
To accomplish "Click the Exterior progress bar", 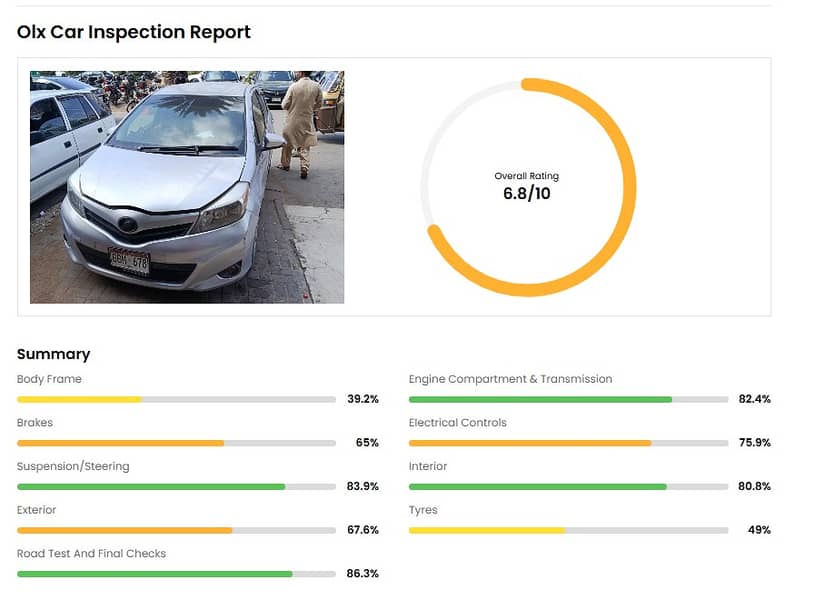I will click(x=125, y=530).
